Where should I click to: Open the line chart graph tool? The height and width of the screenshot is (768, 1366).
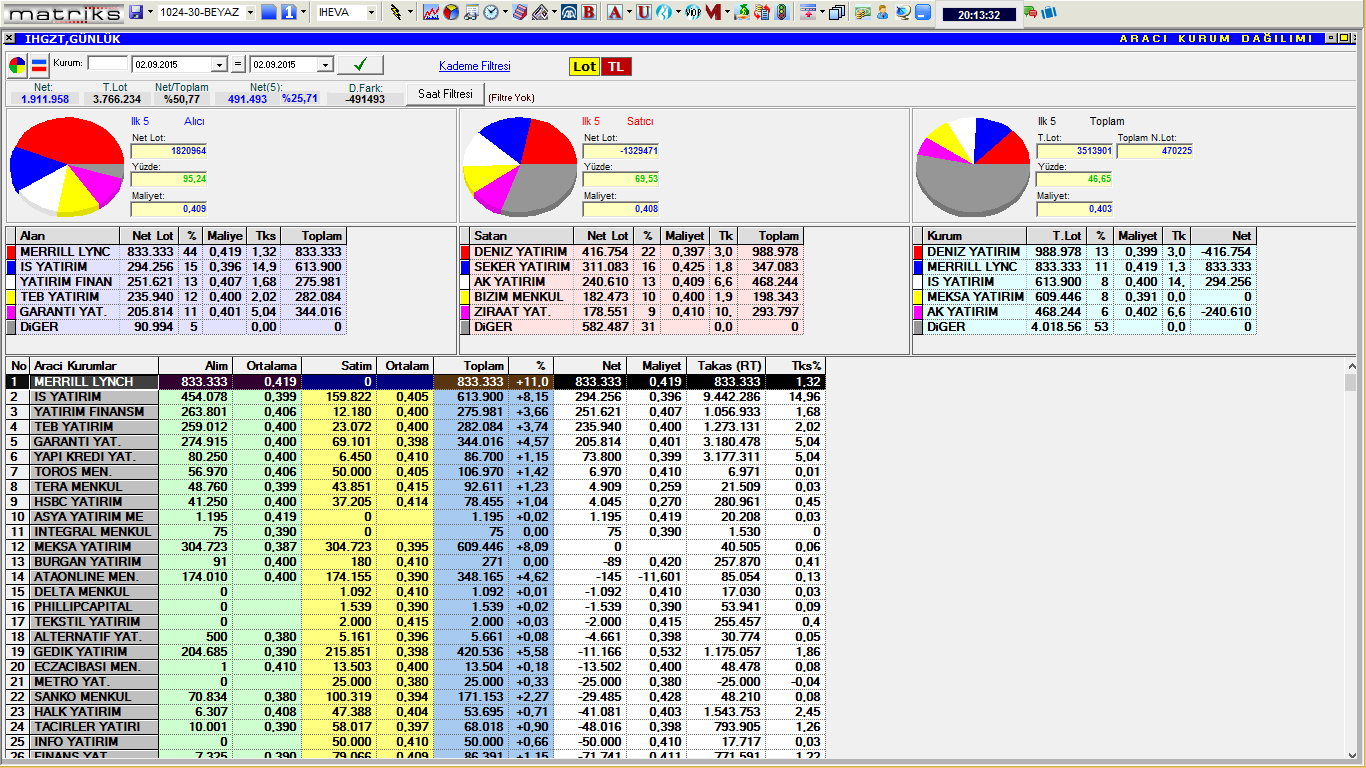[431, 13]
